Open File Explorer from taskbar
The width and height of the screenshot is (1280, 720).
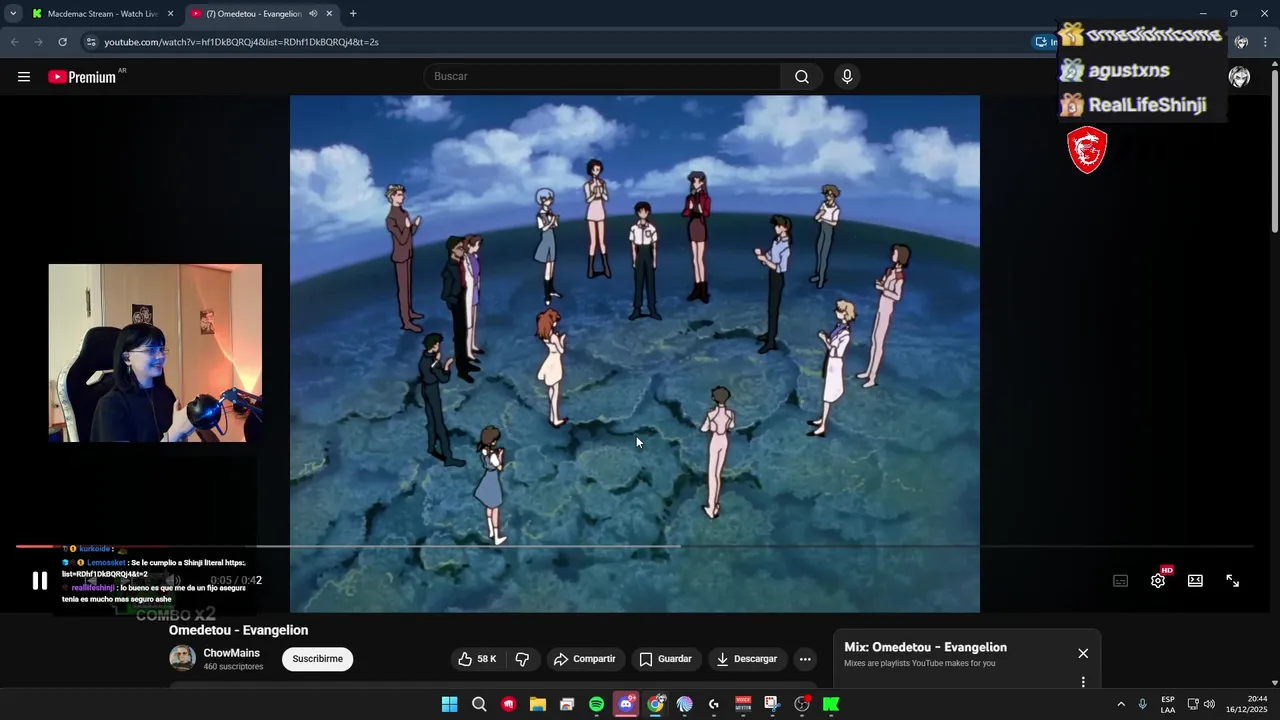537,704
